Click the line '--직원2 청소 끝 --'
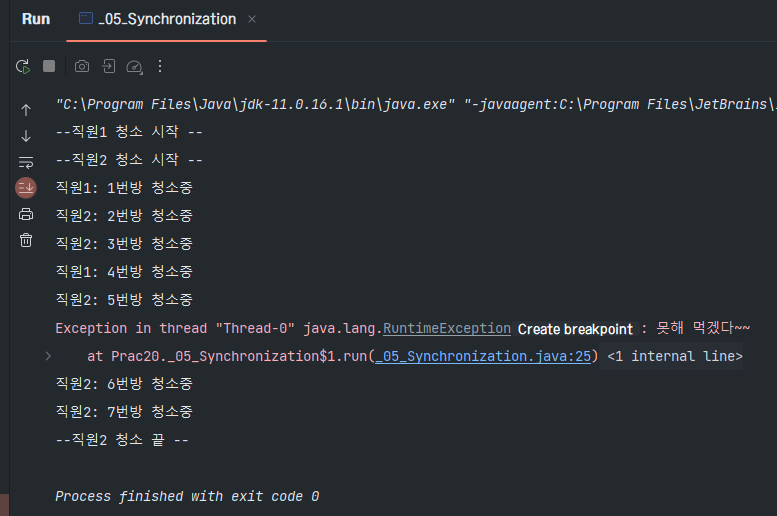 (x=122, y=440)
